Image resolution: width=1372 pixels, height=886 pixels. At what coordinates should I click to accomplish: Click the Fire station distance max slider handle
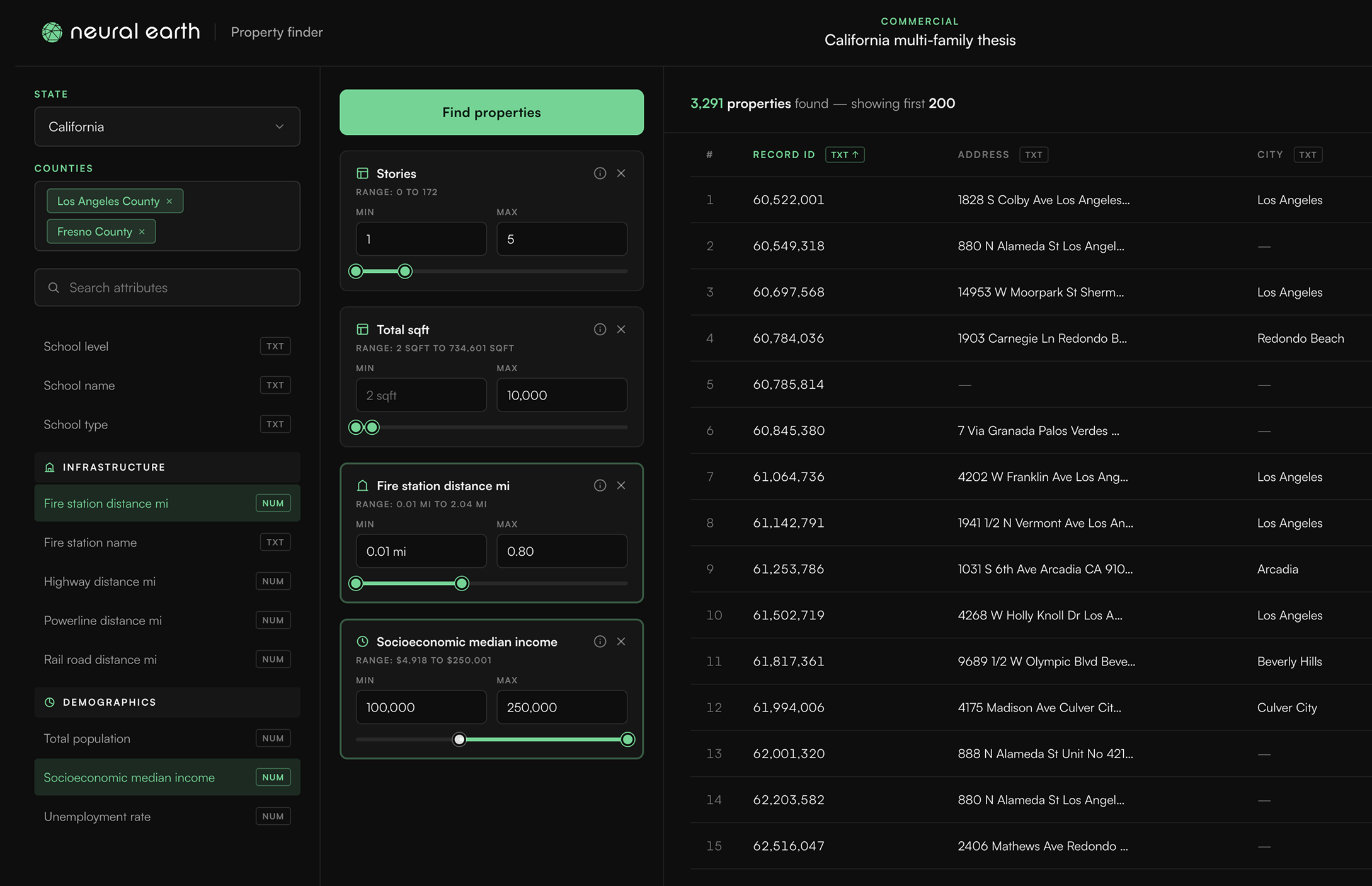point(462,584)
